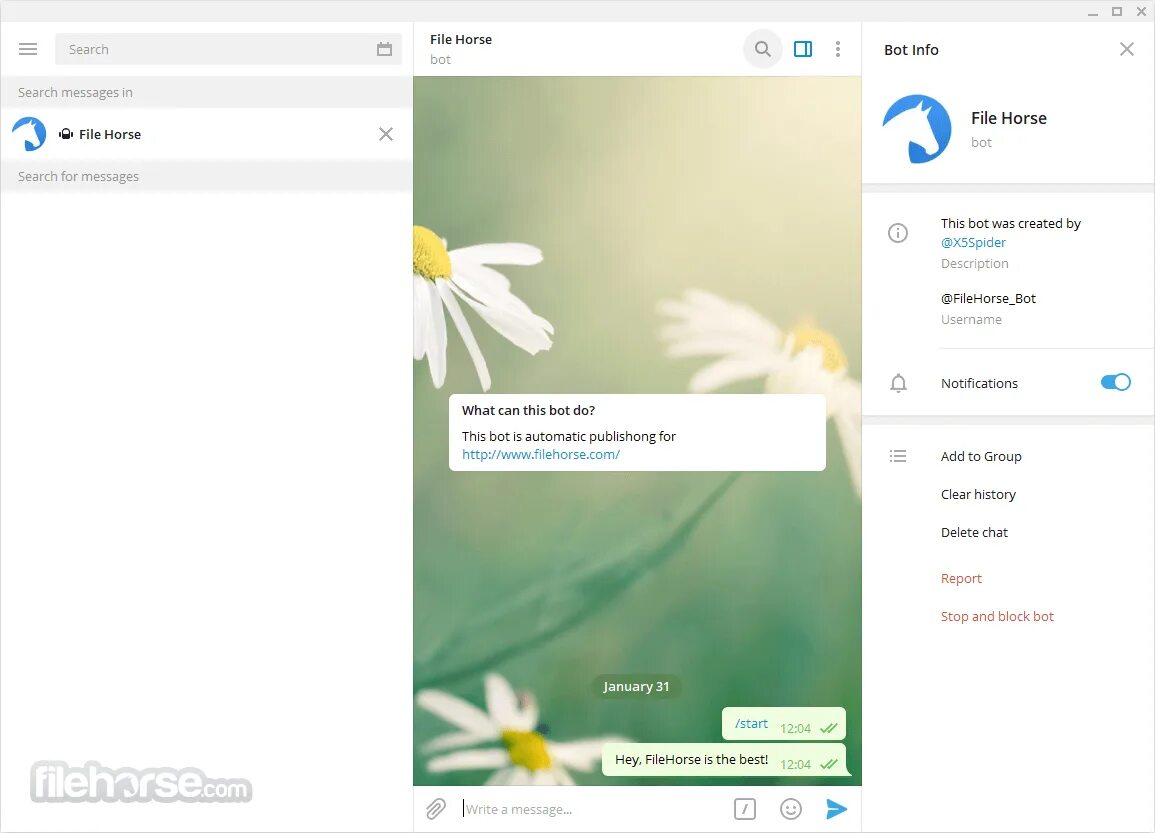The image size is (1155, 833).
Task: Click read checkmarks on /start message
Action: pyautogui.click(x=829, y=728)
